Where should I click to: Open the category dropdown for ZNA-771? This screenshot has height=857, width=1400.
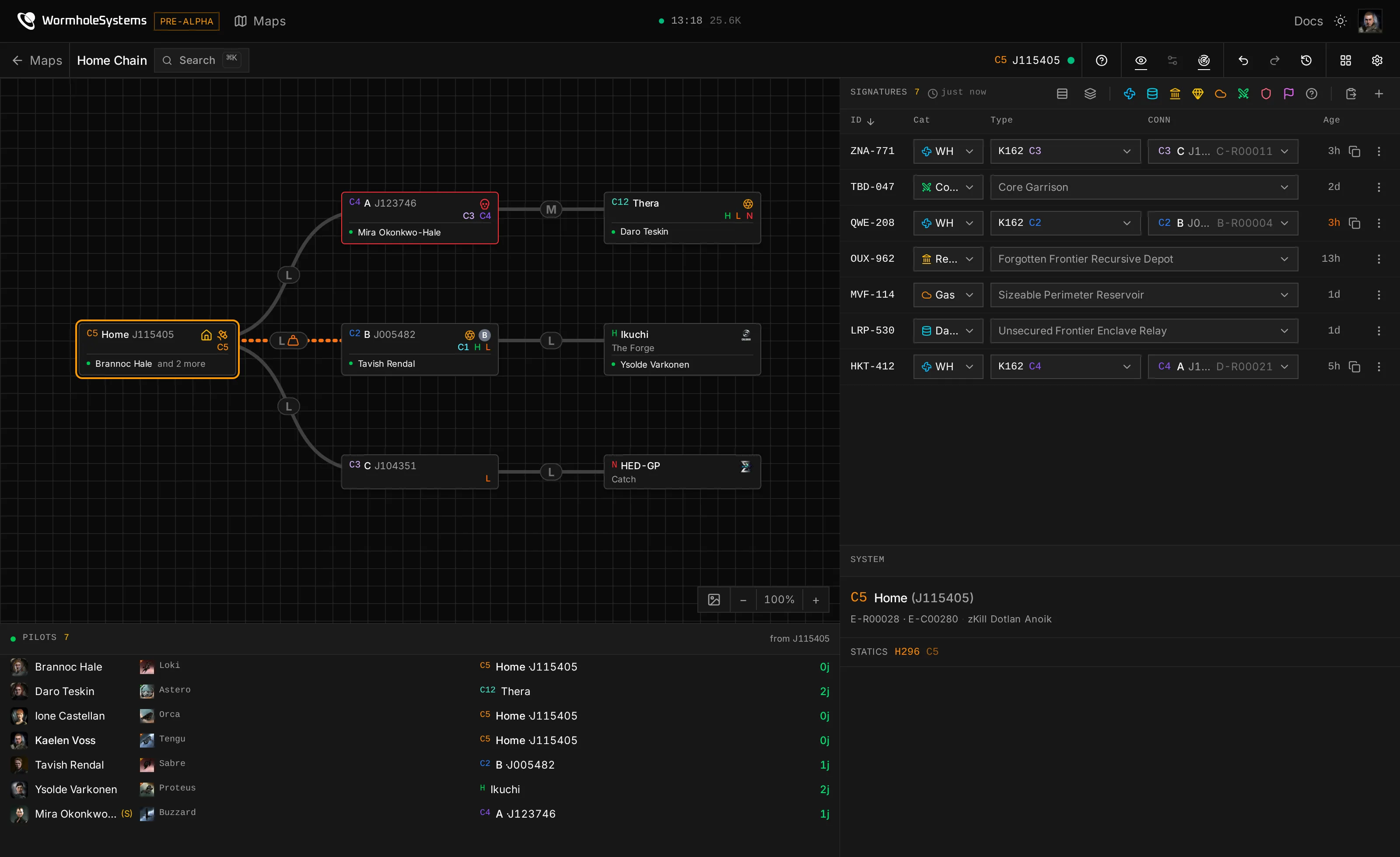[948, 151]
